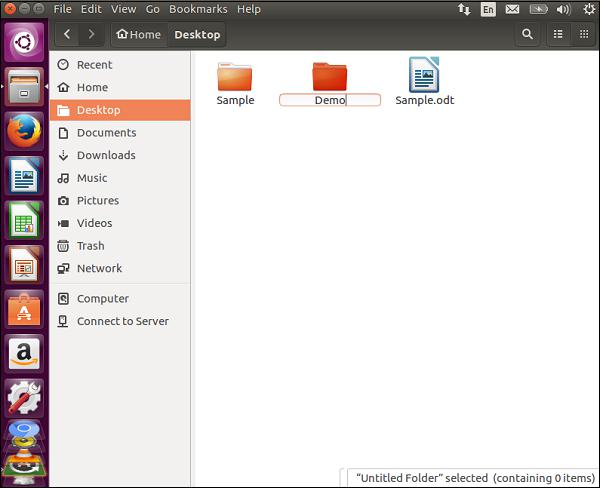
Task: Select the Sample.odt document file
Action: 424,80
